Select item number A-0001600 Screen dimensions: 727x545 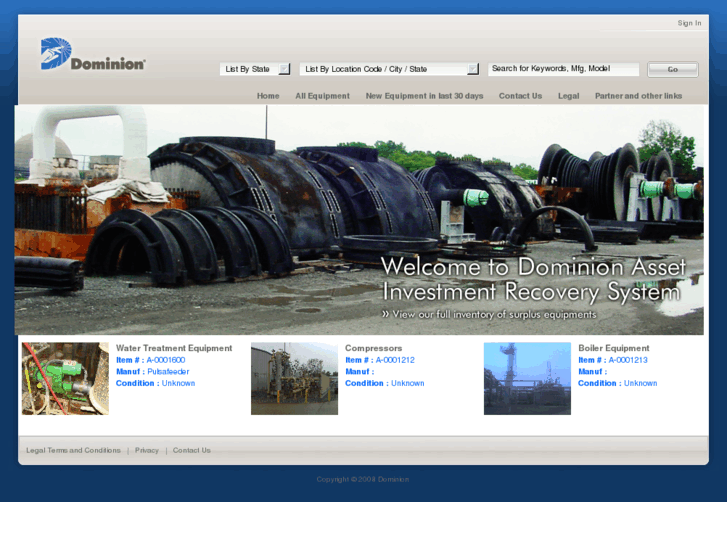point(166,360)
